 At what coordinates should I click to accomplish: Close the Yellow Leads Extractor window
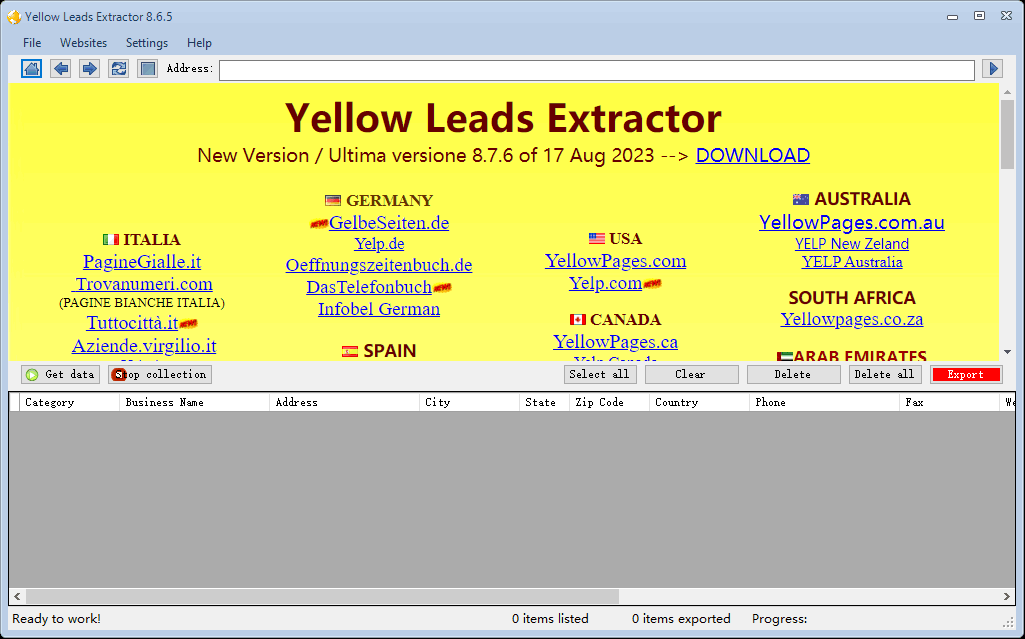point(1007,16)
